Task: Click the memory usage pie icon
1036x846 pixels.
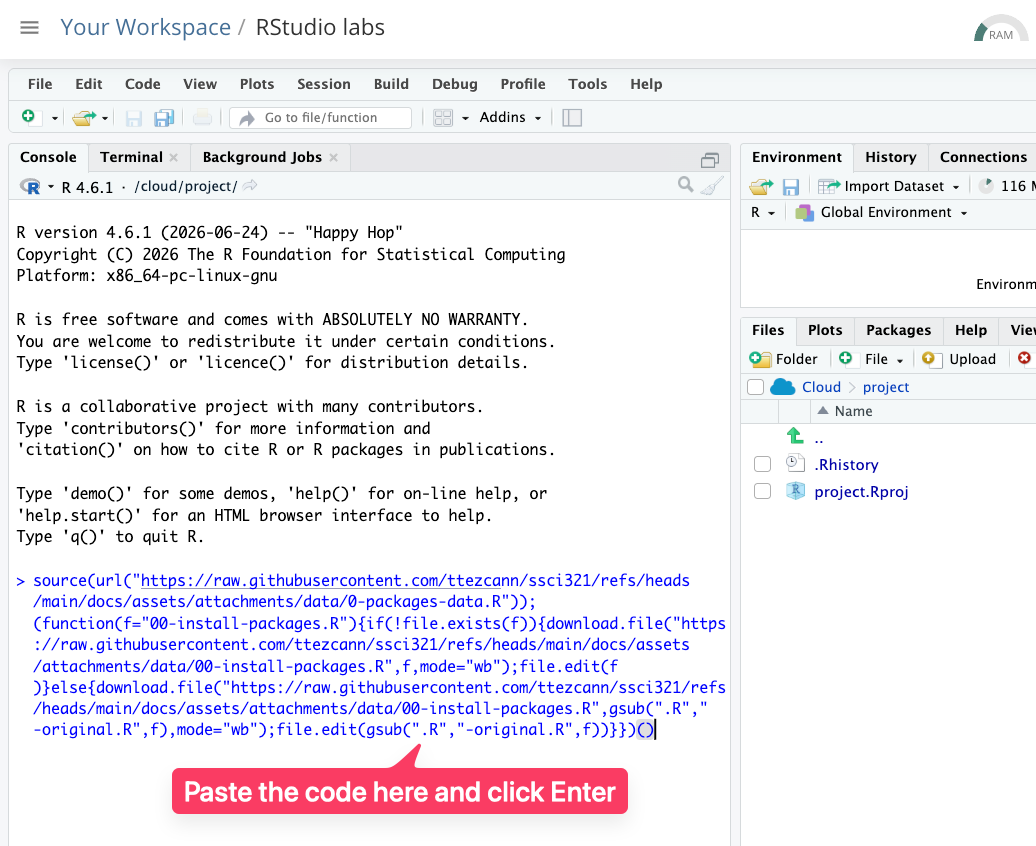Action: 986,186
